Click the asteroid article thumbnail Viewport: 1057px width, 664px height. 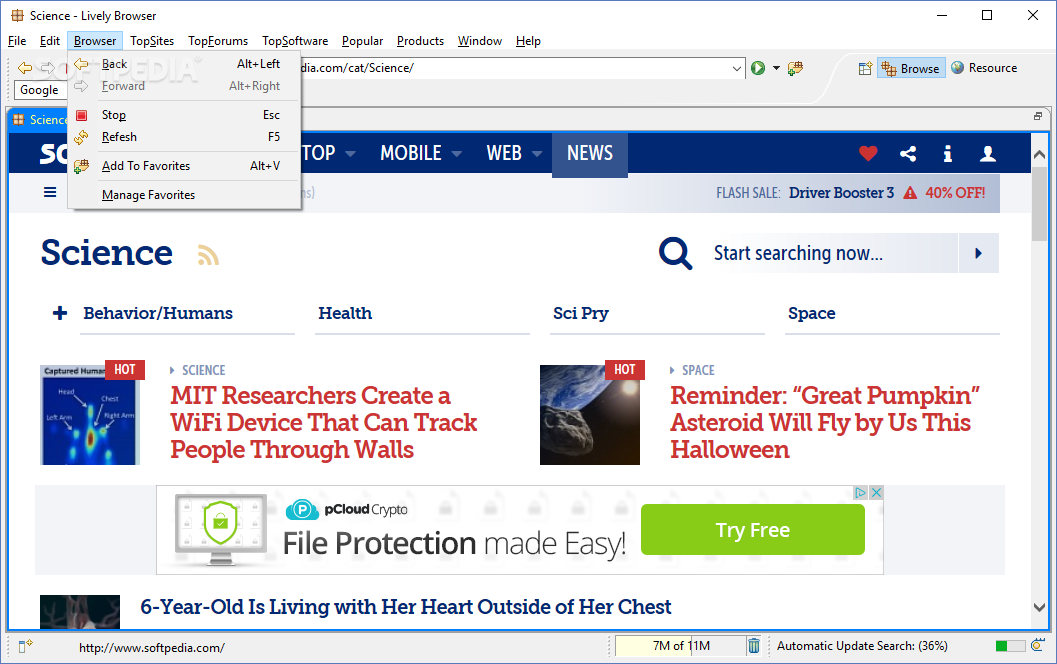tap(590, 415)
